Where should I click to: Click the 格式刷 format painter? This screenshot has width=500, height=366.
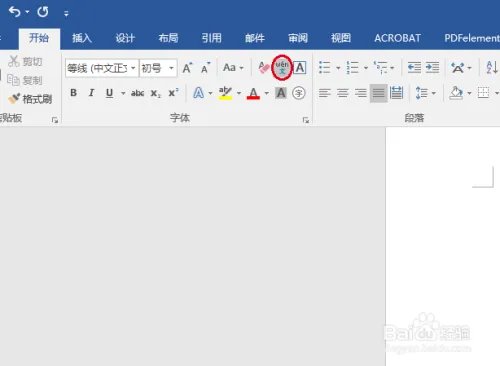[x=30, y=99]
